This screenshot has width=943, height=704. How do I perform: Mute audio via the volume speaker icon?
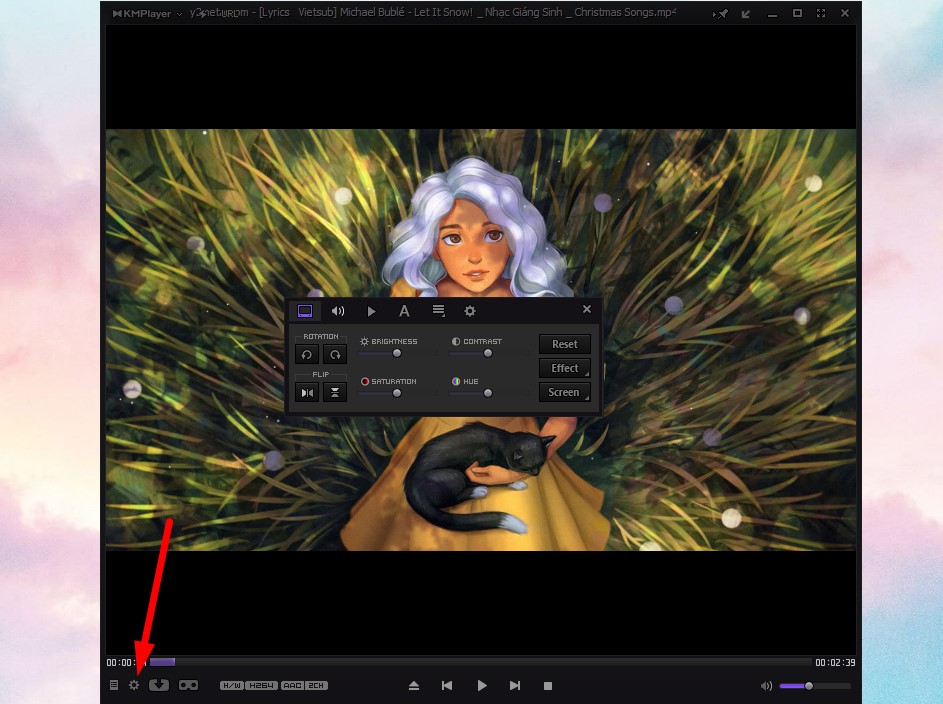pyautogui.click(x=766, y=686)
